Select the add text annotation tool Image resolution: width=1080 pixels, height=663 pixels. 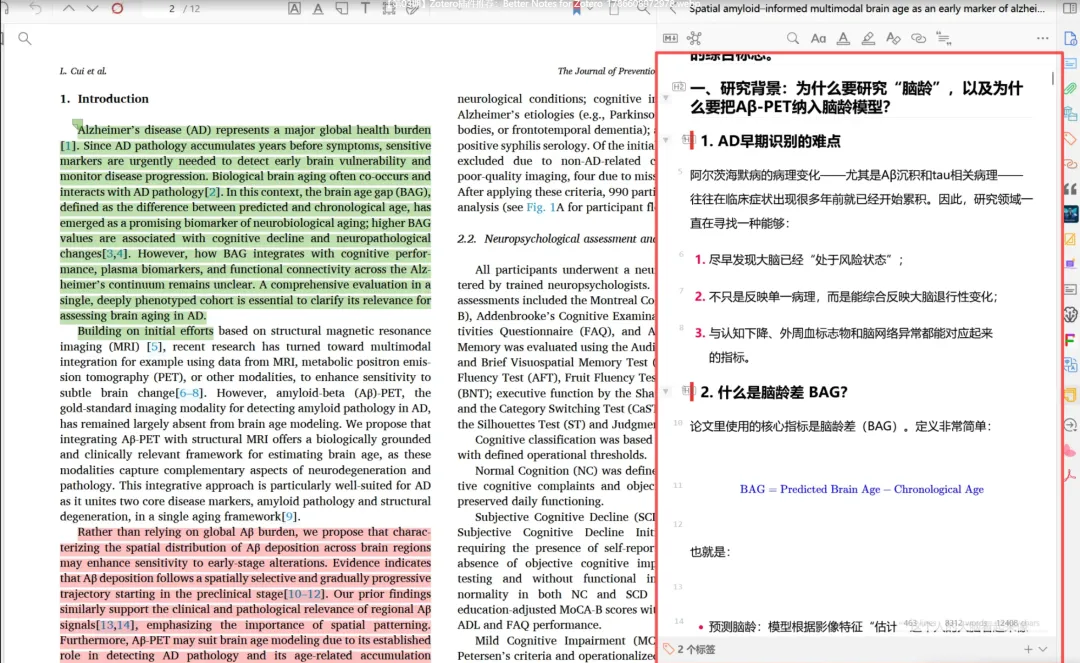[x=365, y=9]
